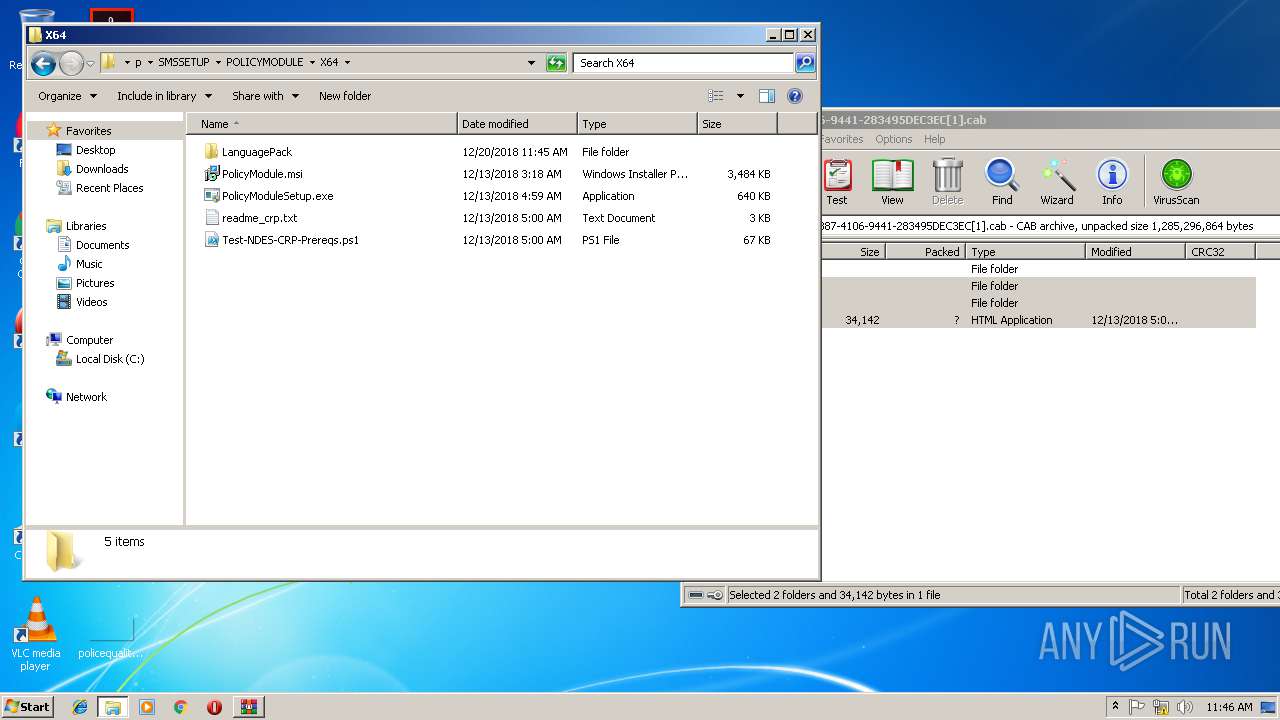The height and width of the screenshot is (720, 1280).
Task: Open Downloads in the navigation pane
Action: 102,169
